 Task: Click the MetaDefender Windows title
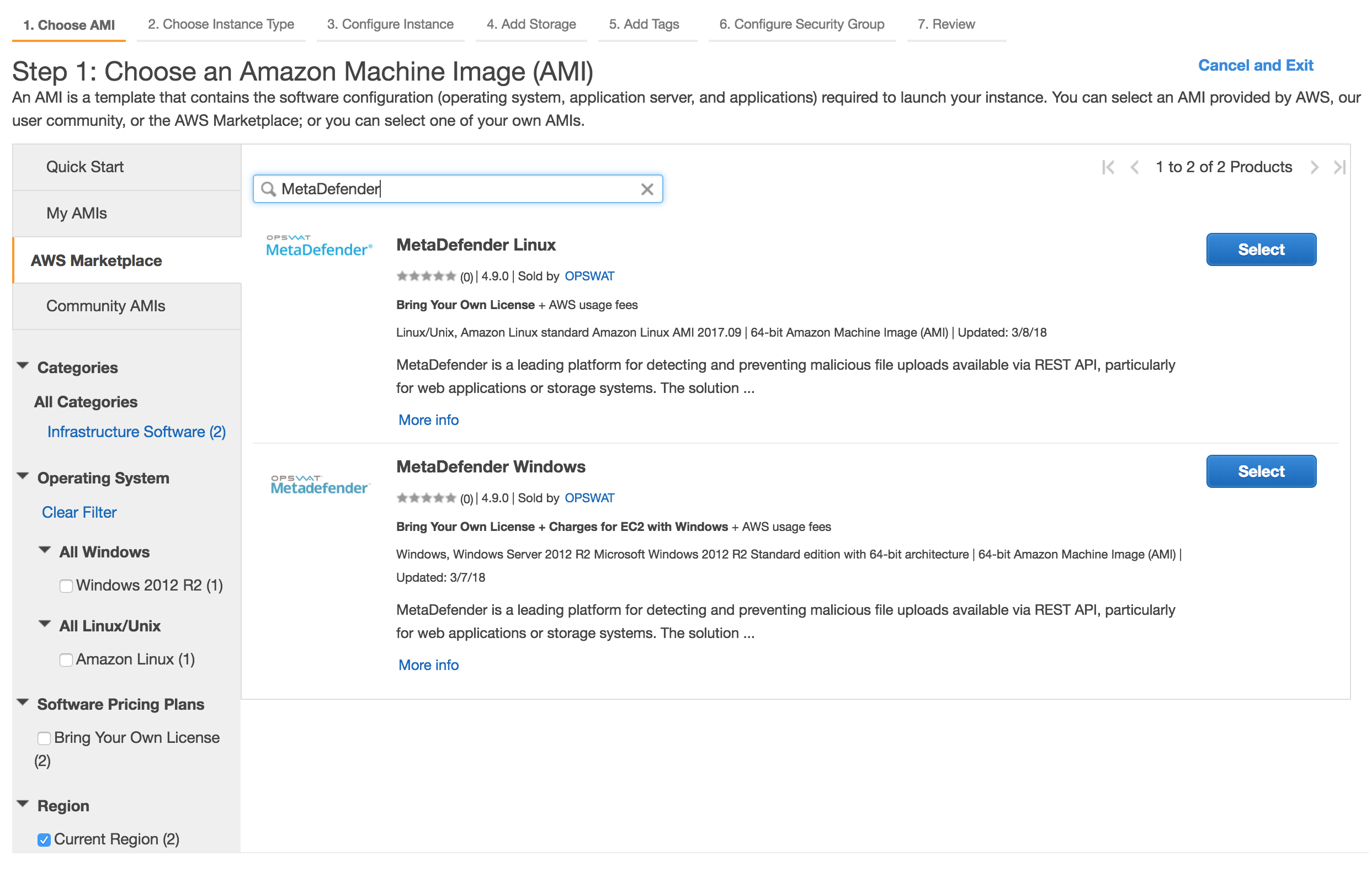[x=492, y=467]
